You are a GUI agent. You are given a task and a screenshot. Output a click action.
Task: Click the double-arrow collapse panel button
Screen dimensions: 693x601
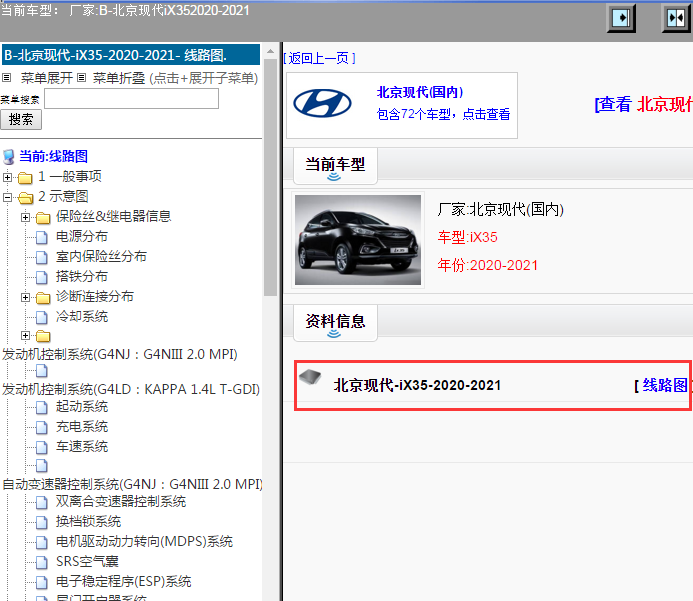[676, 18]
